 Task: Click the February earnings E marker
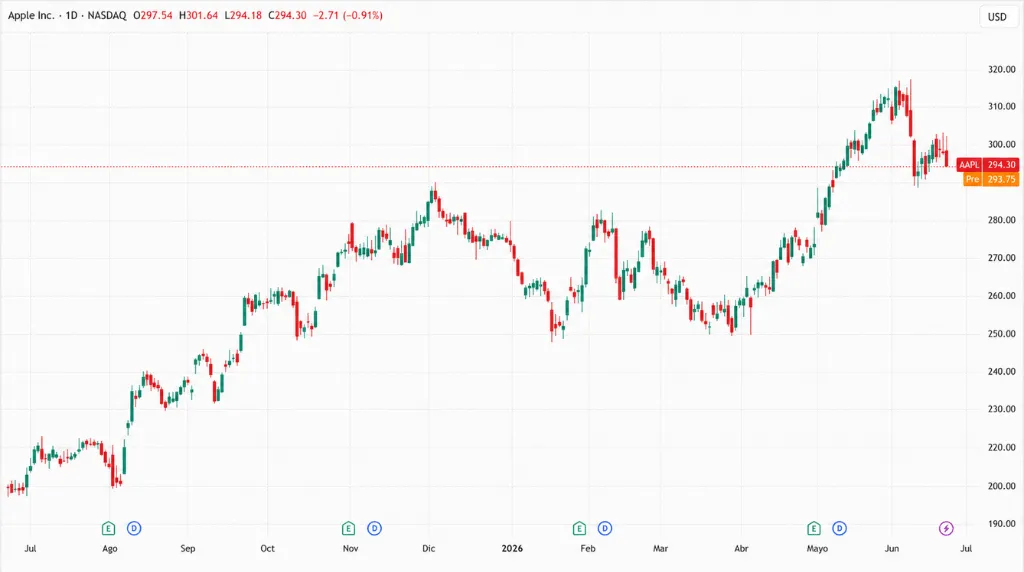pos(579,528)
